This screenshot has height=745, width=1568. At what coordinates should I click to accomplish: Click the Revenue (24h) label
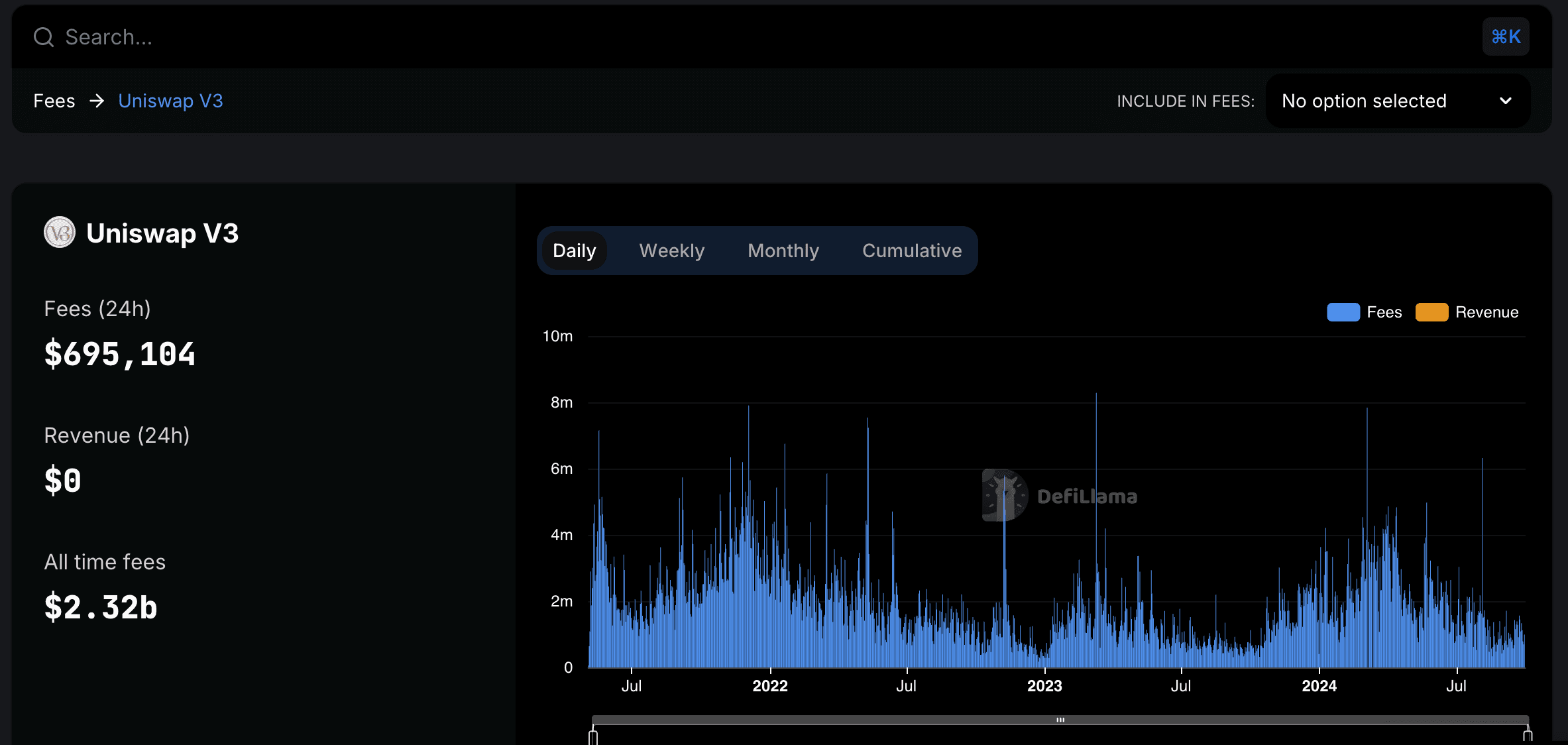tap(117, 435)
